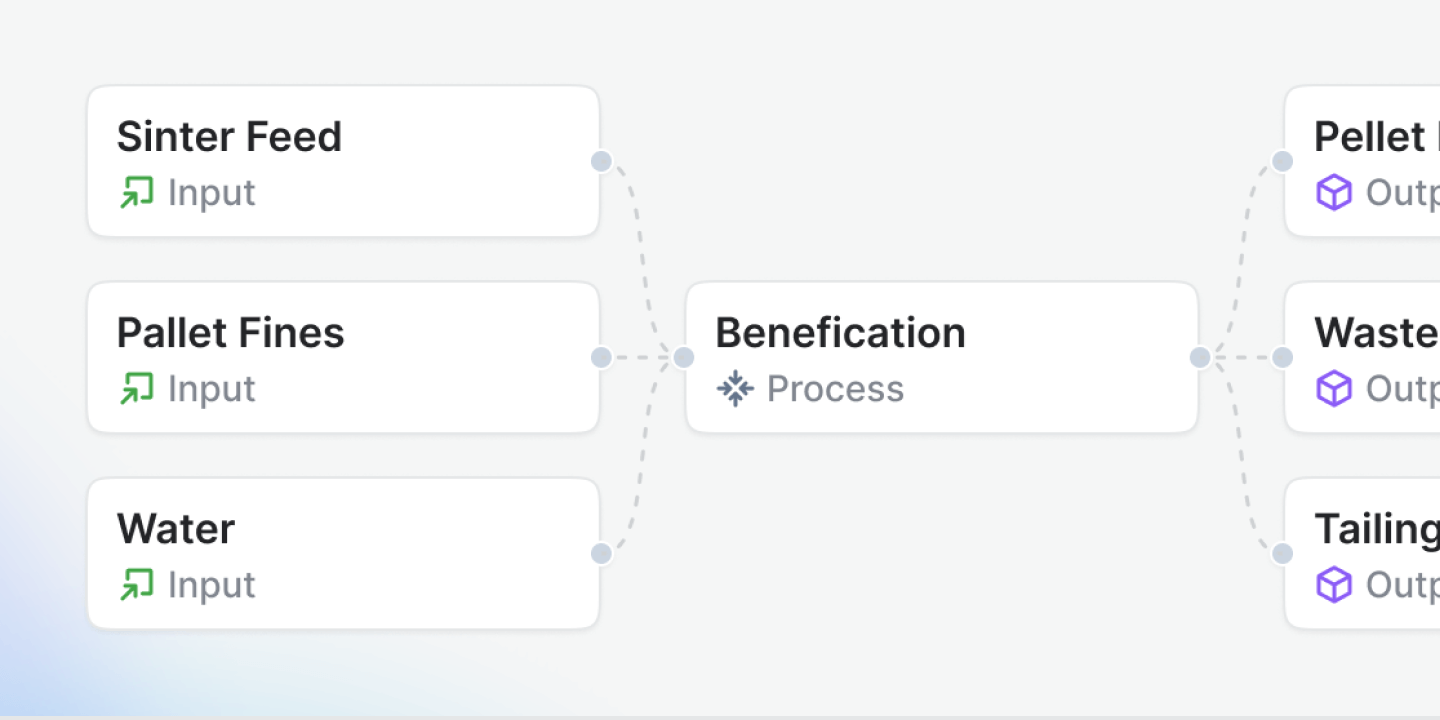
Task: Click Sinter Feed's output connector dot
Action: point(601,161)
